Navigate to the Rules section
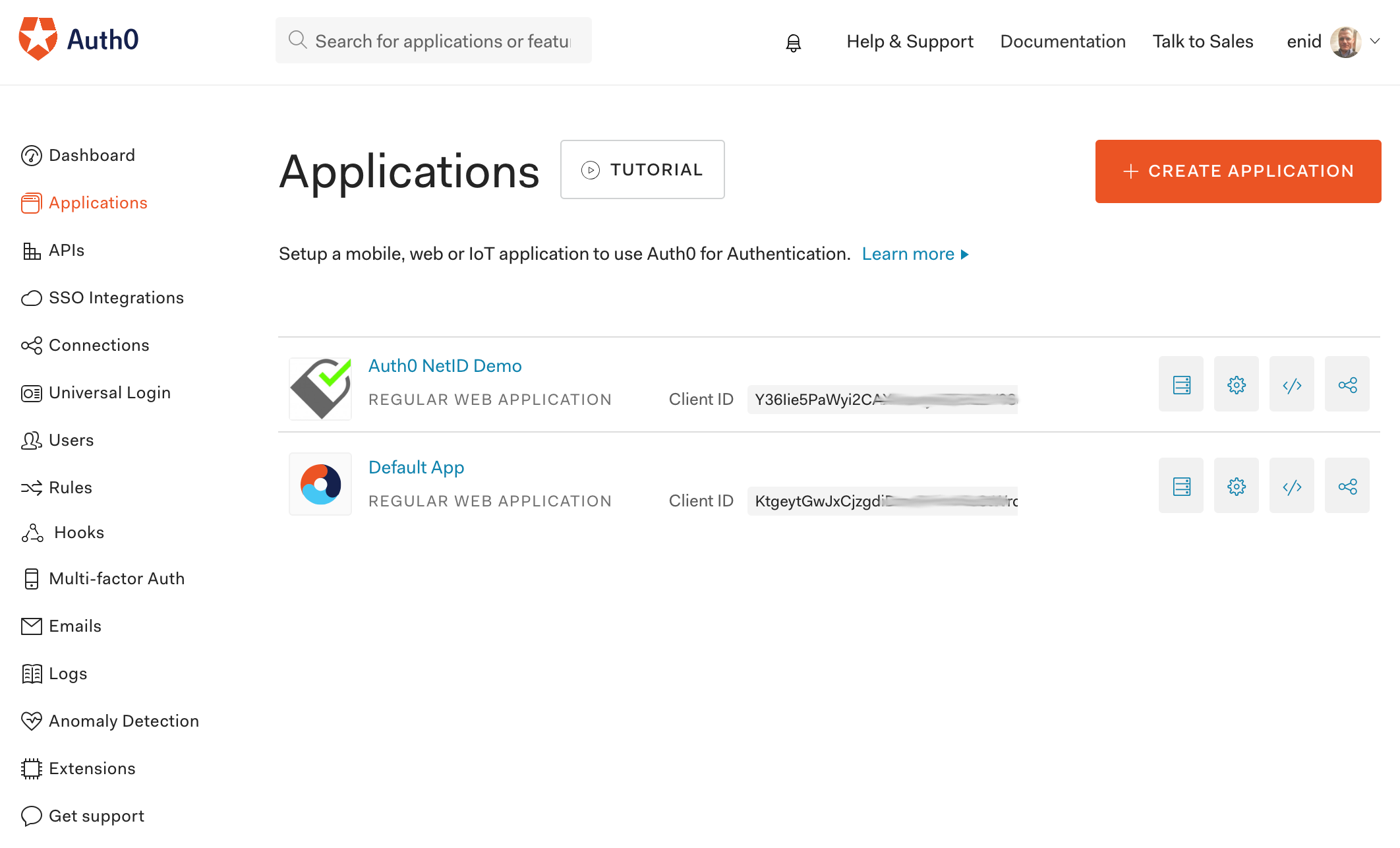Screen dimensions: 1400x848 70,487
